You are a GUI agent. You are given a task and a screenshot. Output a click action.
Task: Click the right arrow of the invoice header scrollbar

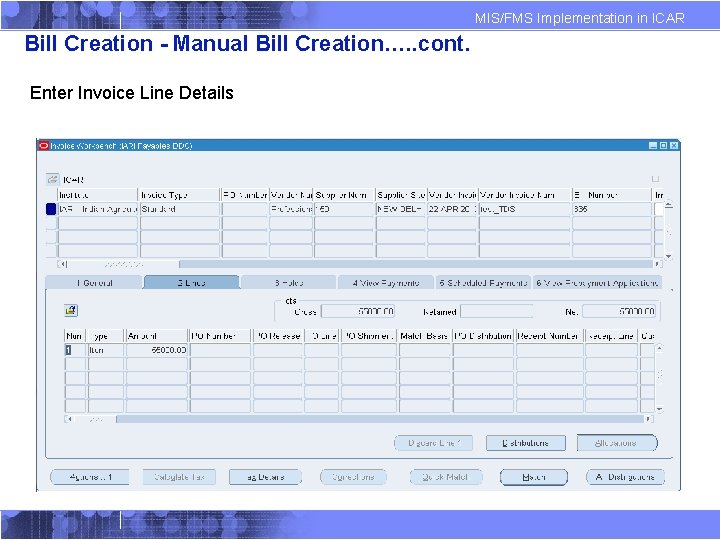658,264
